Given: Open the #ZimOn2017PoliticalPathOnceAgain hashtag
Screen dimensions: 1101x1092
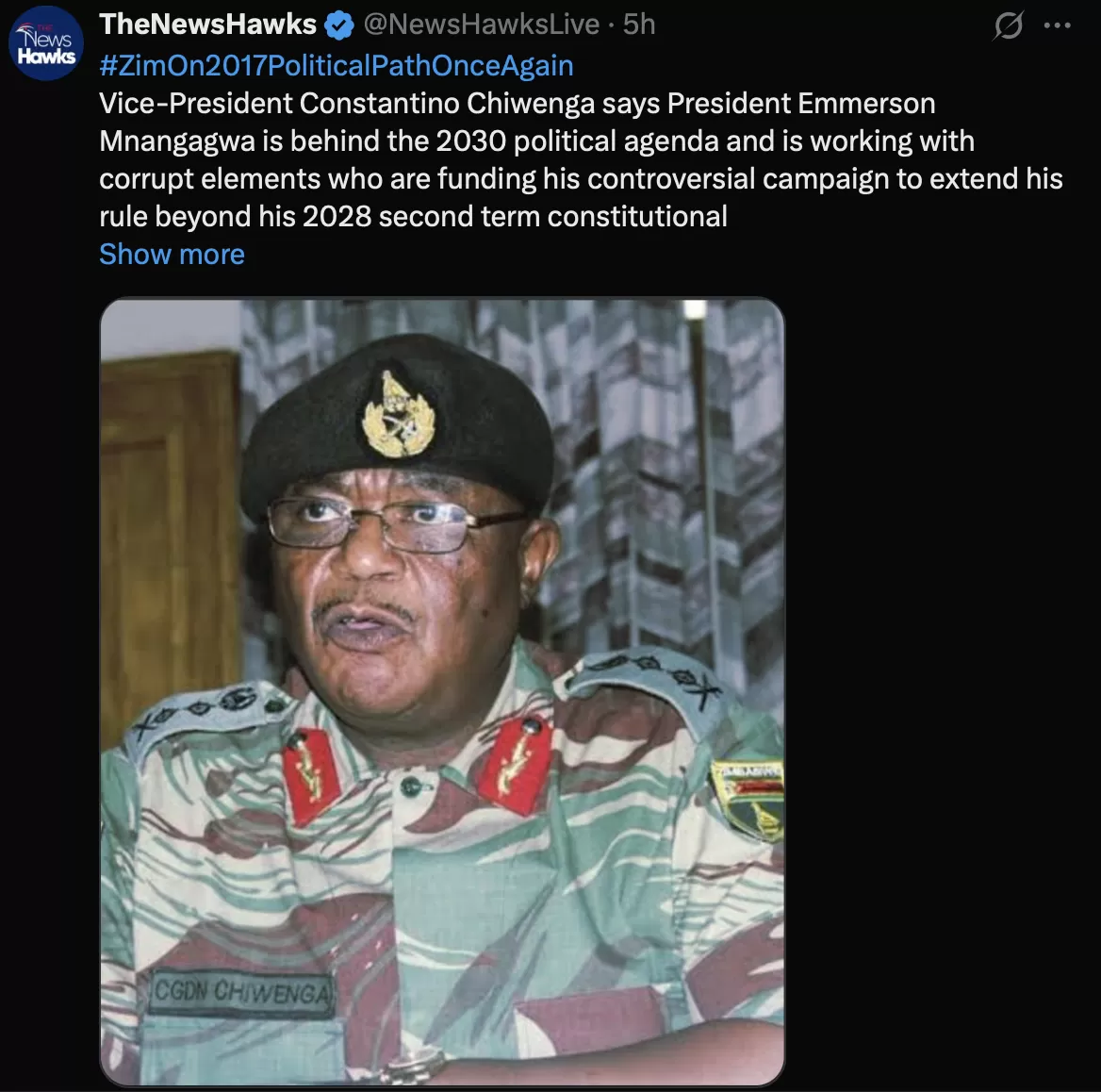Looking at the screenshot, I should pos(337,65).
